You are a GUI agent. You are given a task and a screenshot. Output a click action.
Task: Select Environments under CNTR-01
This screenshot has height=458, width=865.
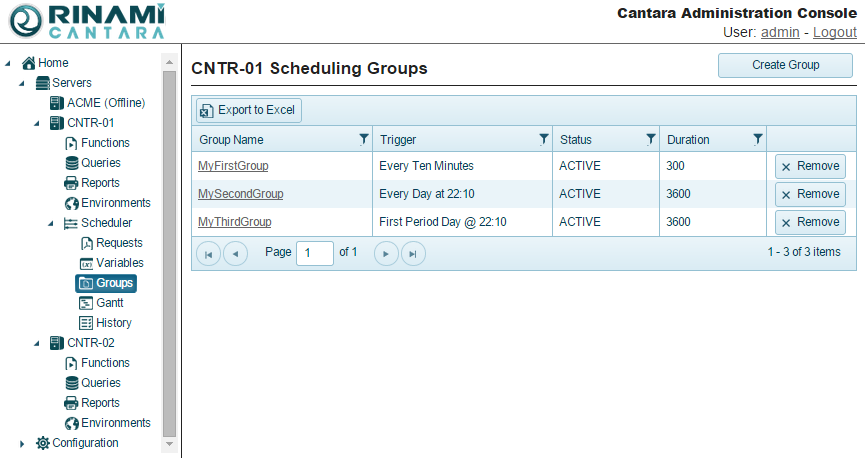click(115, 203)
